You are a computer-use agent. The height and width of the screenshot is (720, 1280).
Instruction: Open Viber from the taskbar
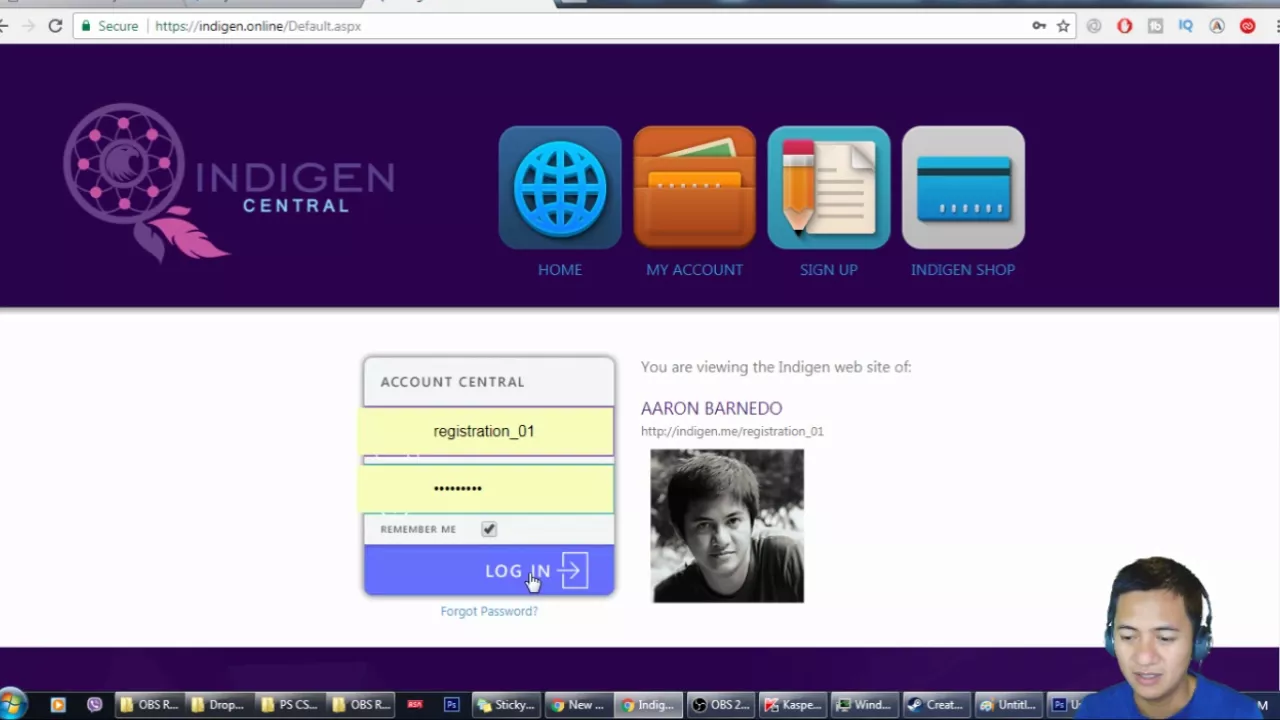coord(94,705)
